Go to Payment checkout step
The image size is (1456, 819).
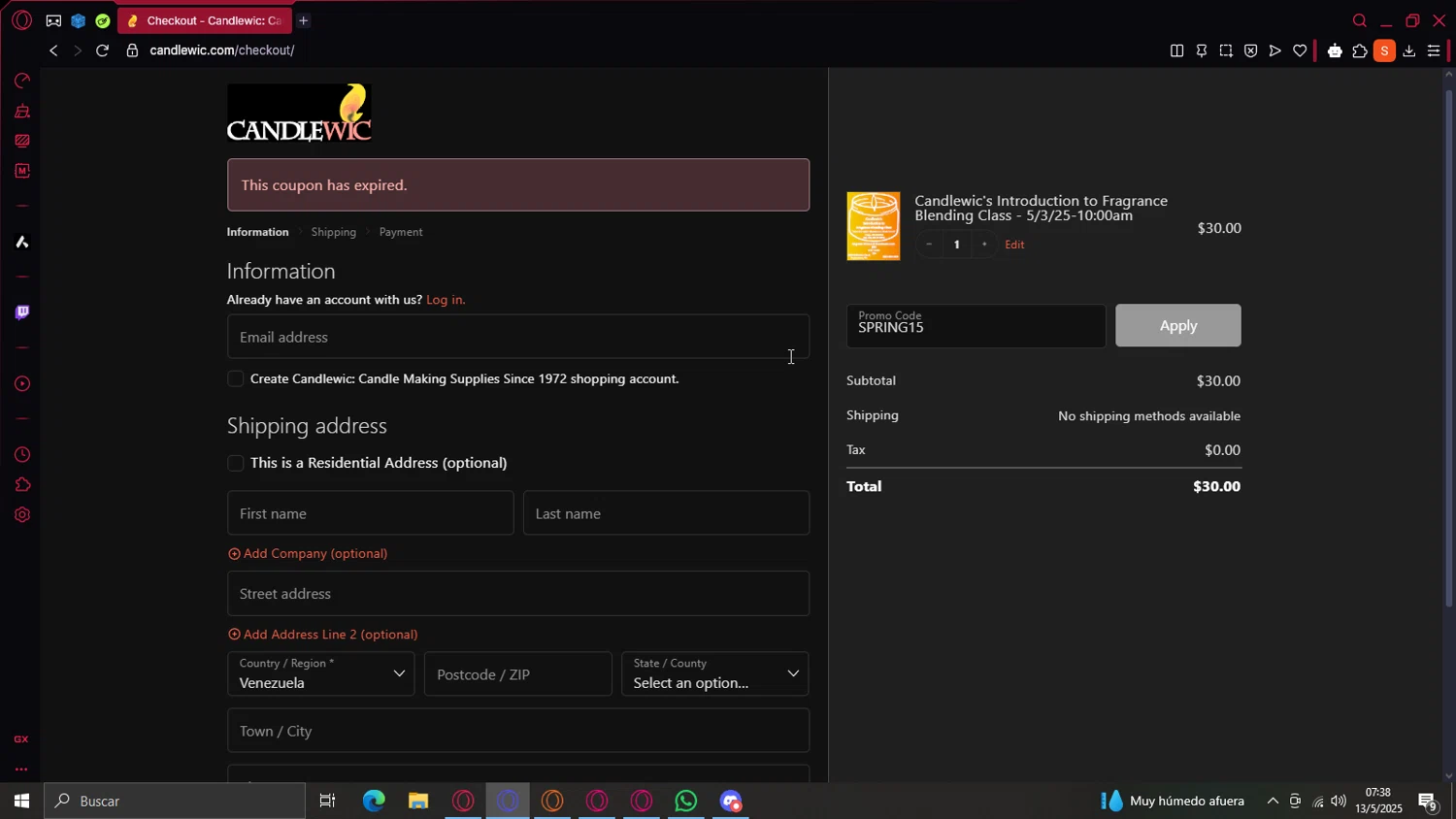click(x=401, y=232)
